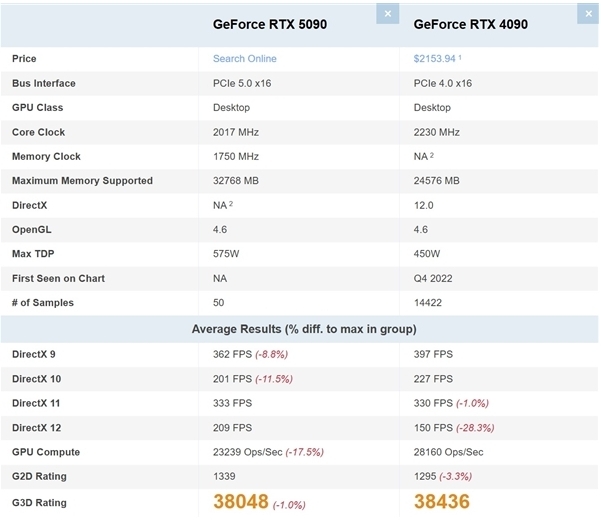Viewport: 601px width, 521px height.
Task: Click the 2230 MHz core clock value
Action: (437, 132)
